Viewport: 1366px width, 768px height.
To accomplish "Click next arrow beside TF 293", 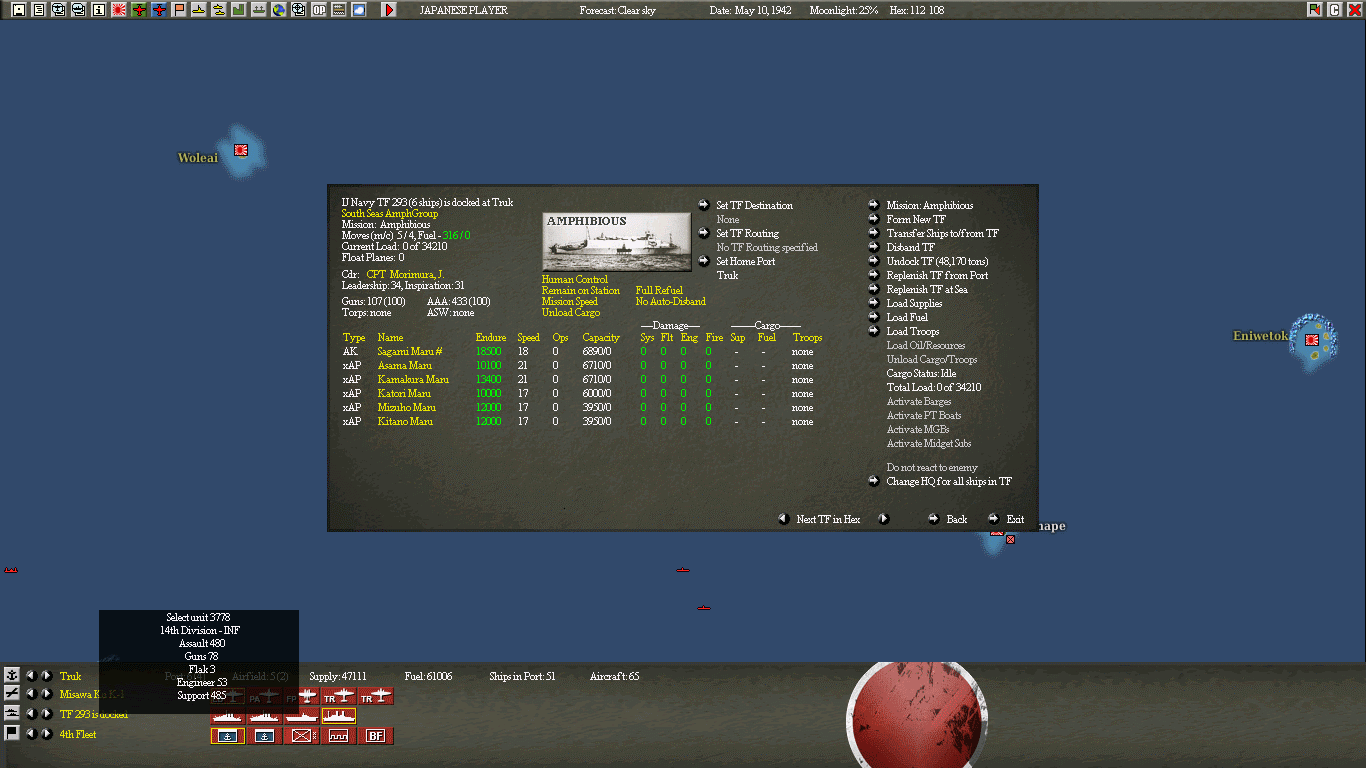I will pyautogui.click(x=46, y=713).
